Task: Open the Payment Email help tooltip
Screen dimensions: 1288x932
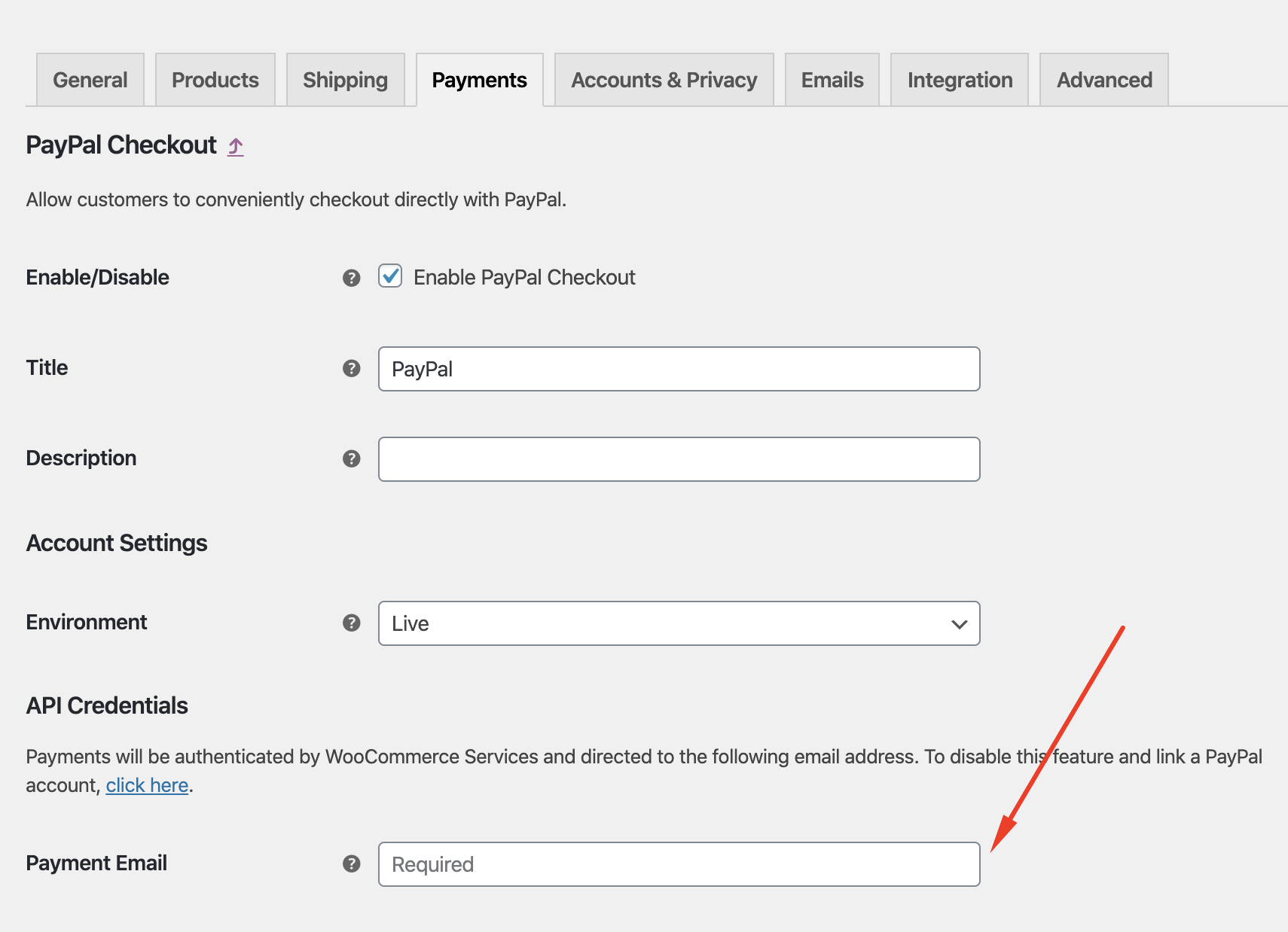Action: tap(351, 864)
